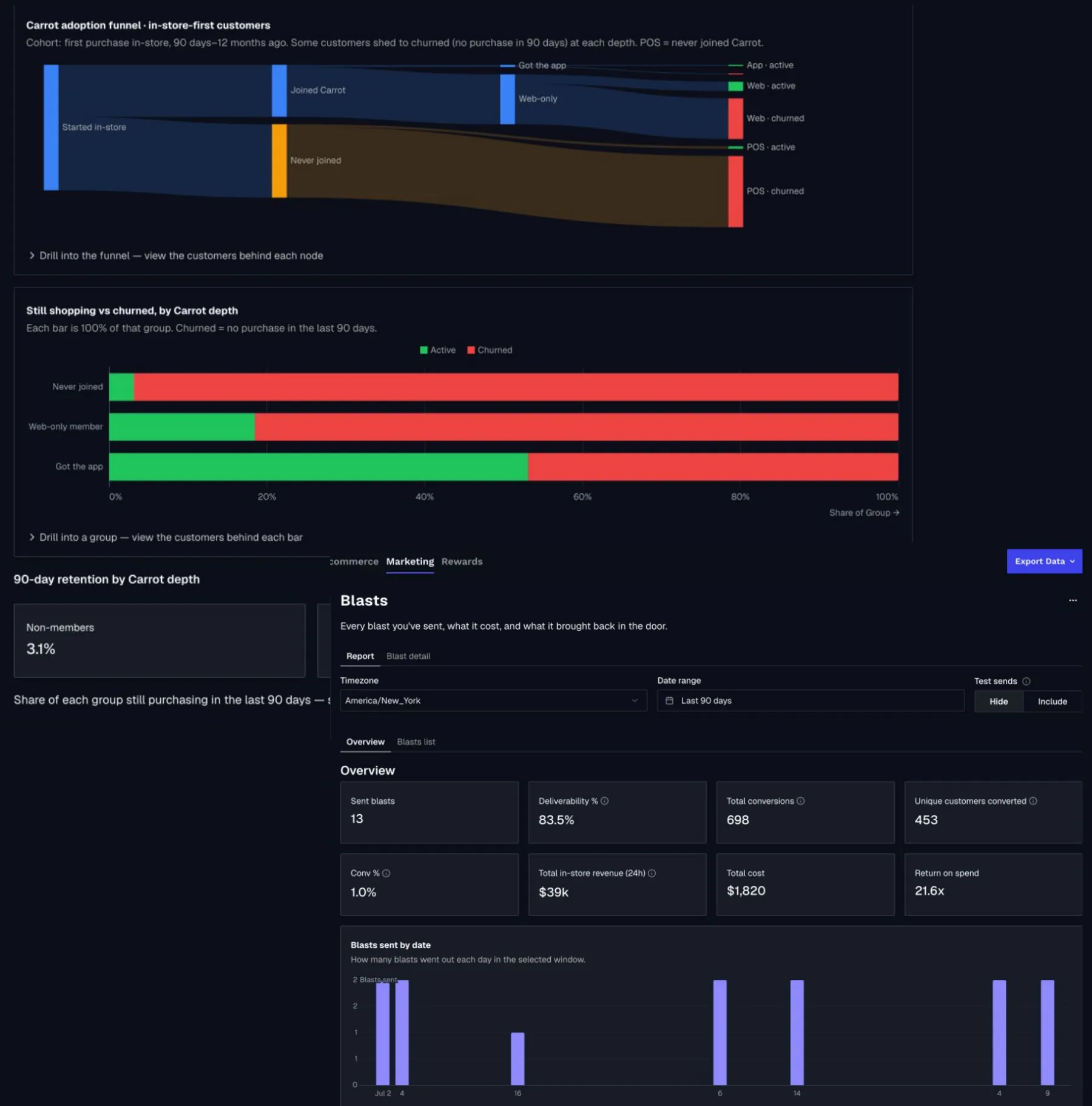Click the Started in-store funnel node

coord(51,127)
